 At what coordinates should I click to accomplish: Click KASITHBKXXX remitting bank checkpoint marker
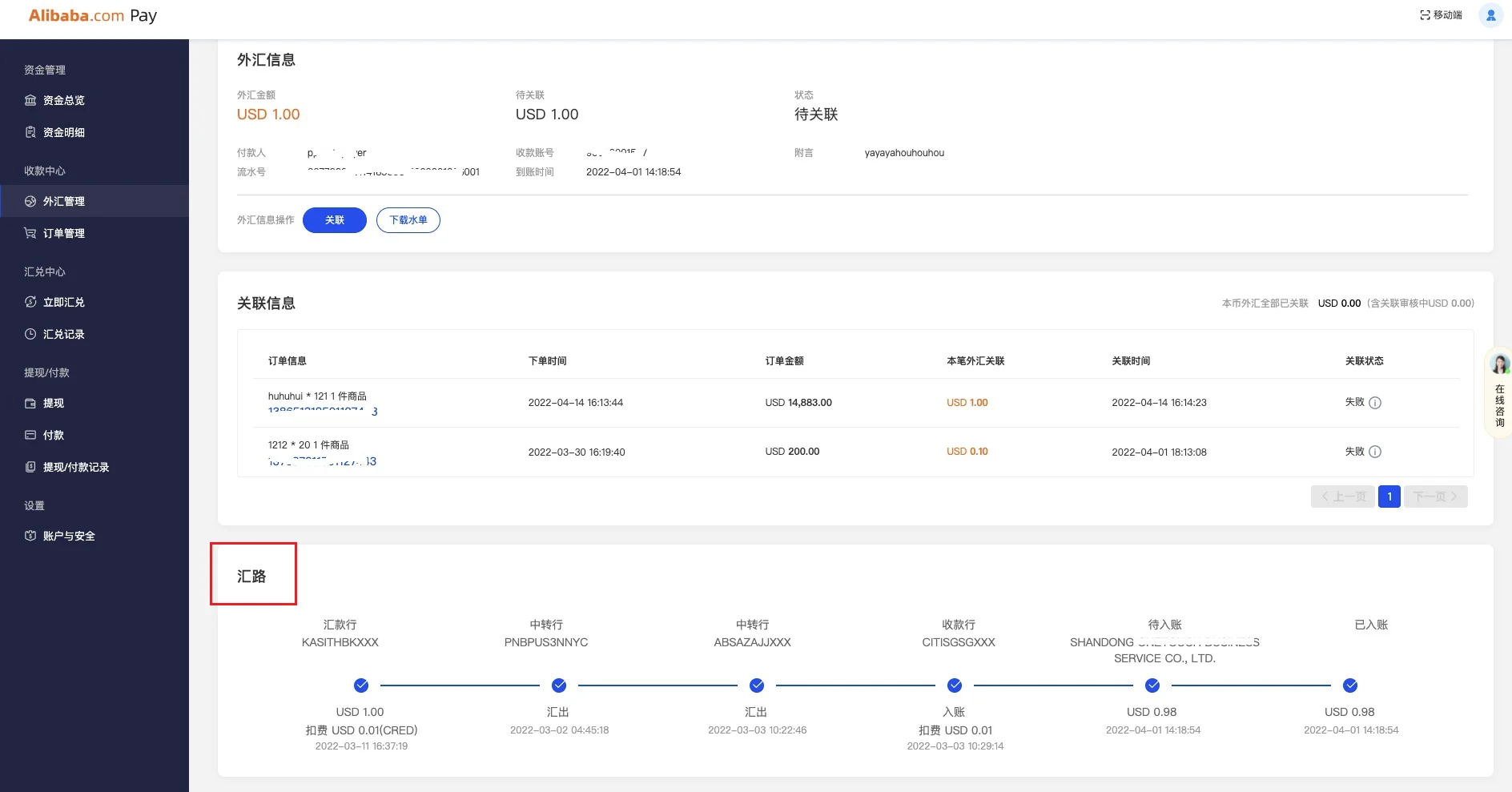pos(361,685)
